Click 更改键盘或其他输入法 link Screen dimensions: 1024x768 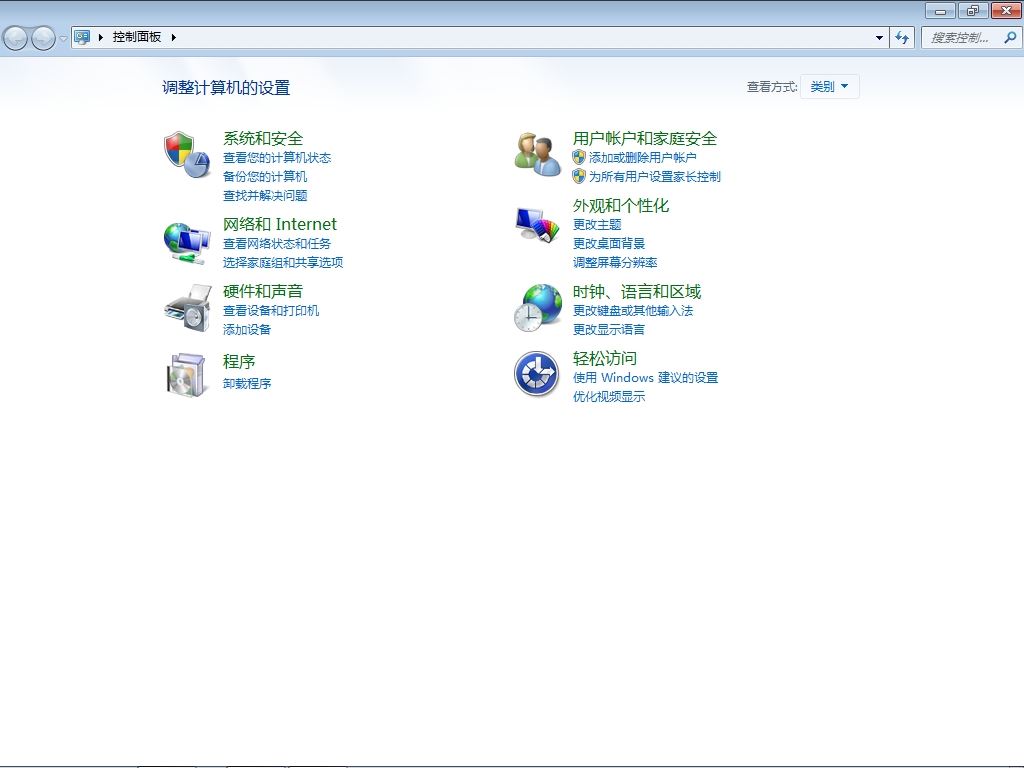[x=633, y=310]
